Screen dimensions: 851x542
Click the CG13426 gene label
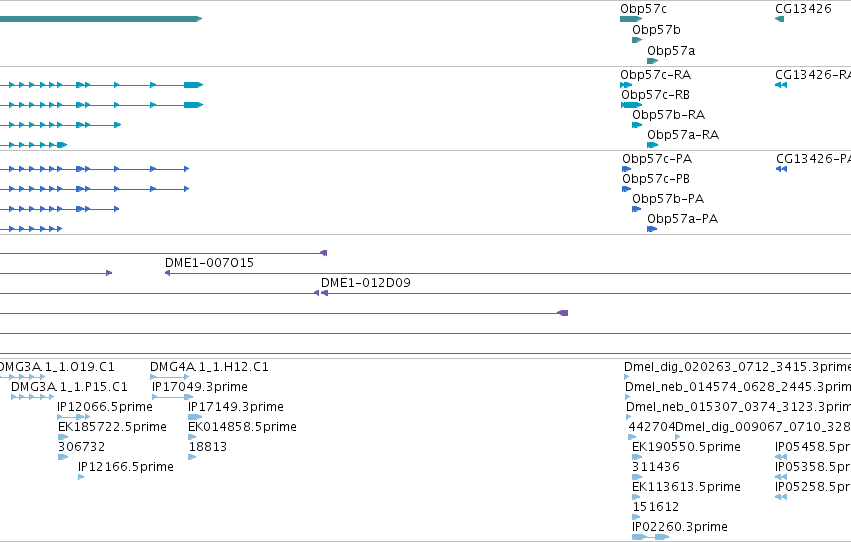coord(803,9)
